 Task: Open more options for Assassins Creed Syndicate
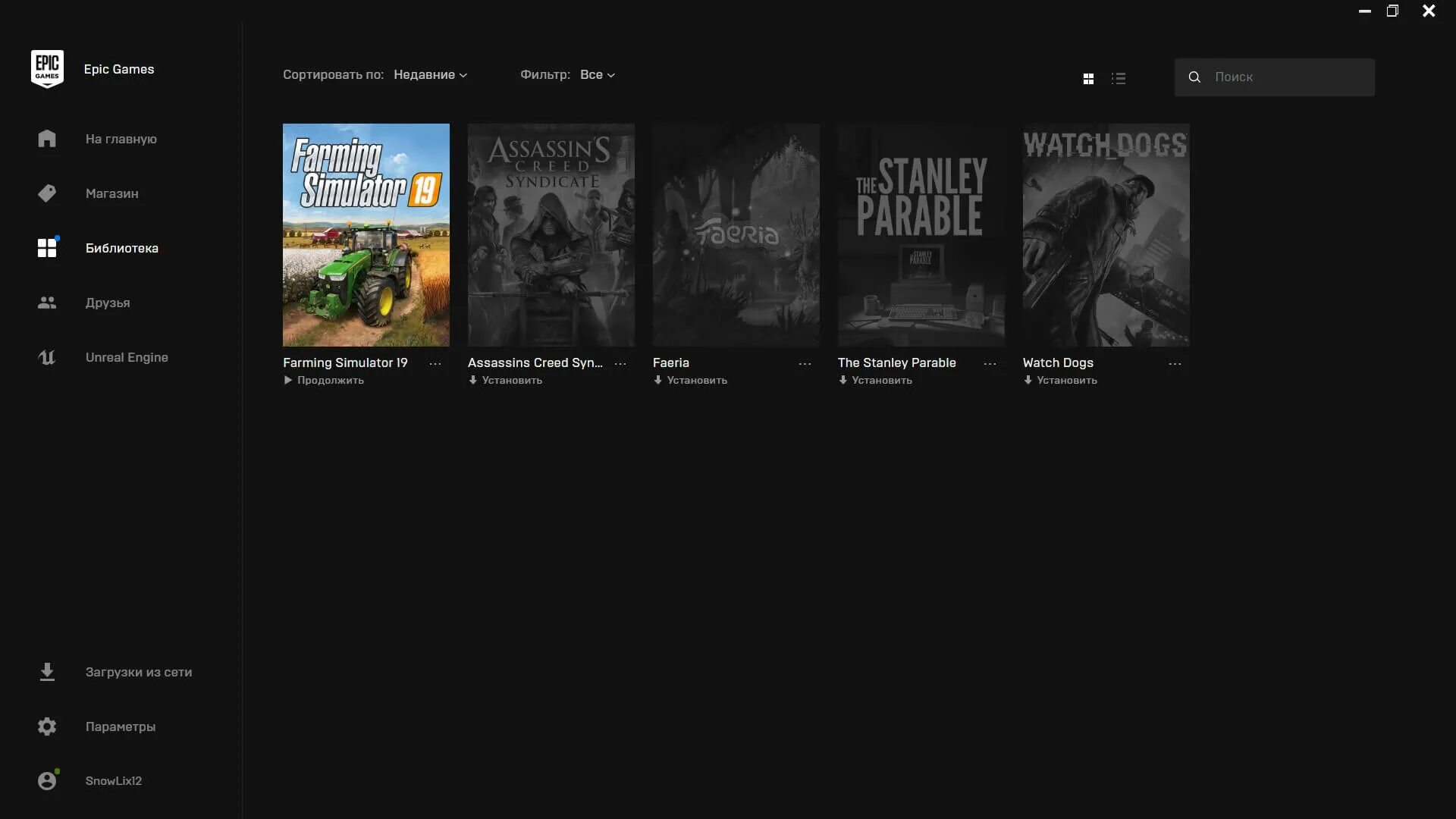coord(620,364)
